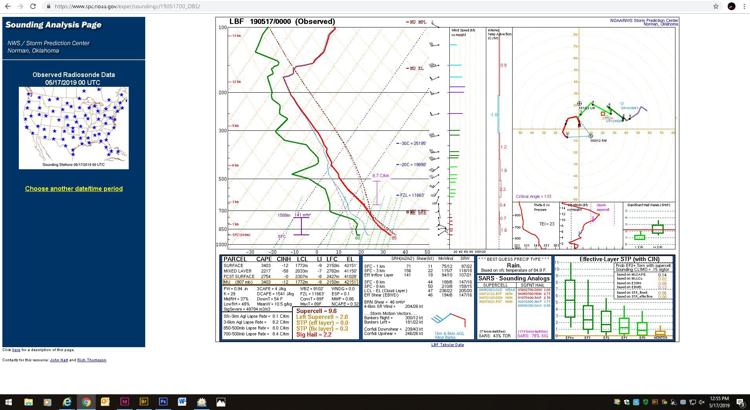Image resolution: width=750 pixels, height=410 pixels.
Task: Click the Critical Angle label on hodograph
Action: coord(534,197)
